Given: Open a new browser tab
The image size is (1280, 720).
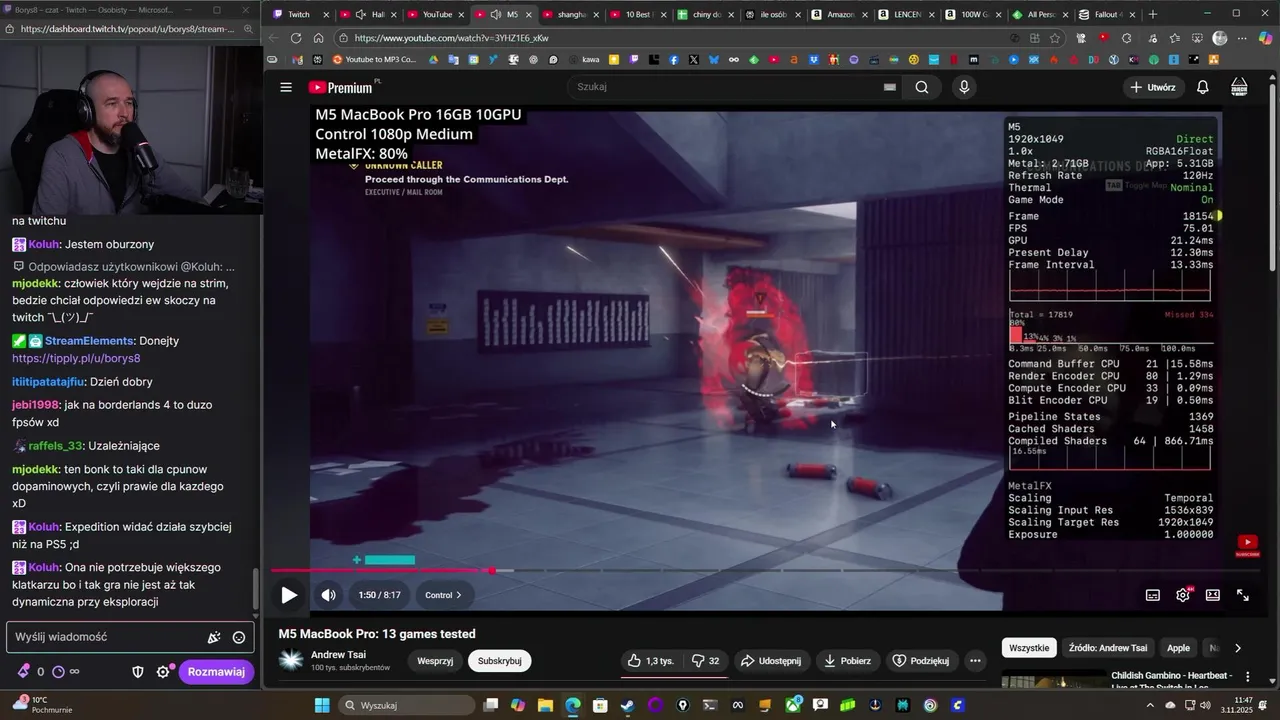Looking at the screenshot, I should (x=1153, y=14).
